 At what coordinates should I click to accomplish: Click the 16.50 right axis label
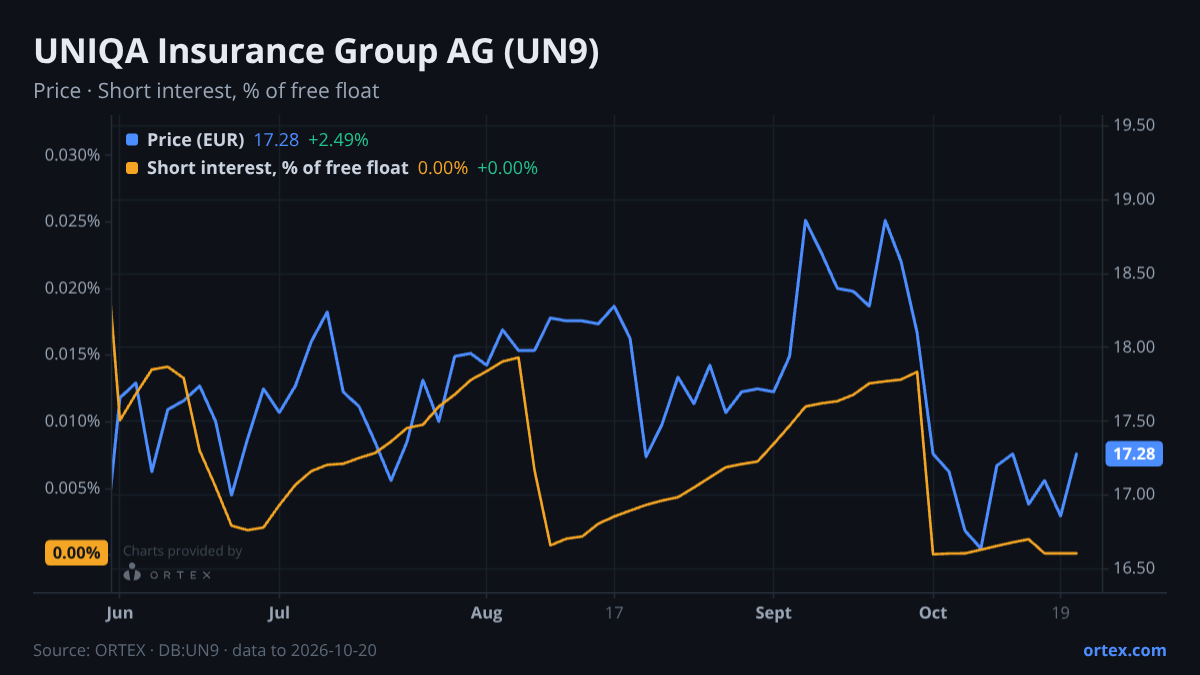pyautogui.click(x=1134, y=568)
